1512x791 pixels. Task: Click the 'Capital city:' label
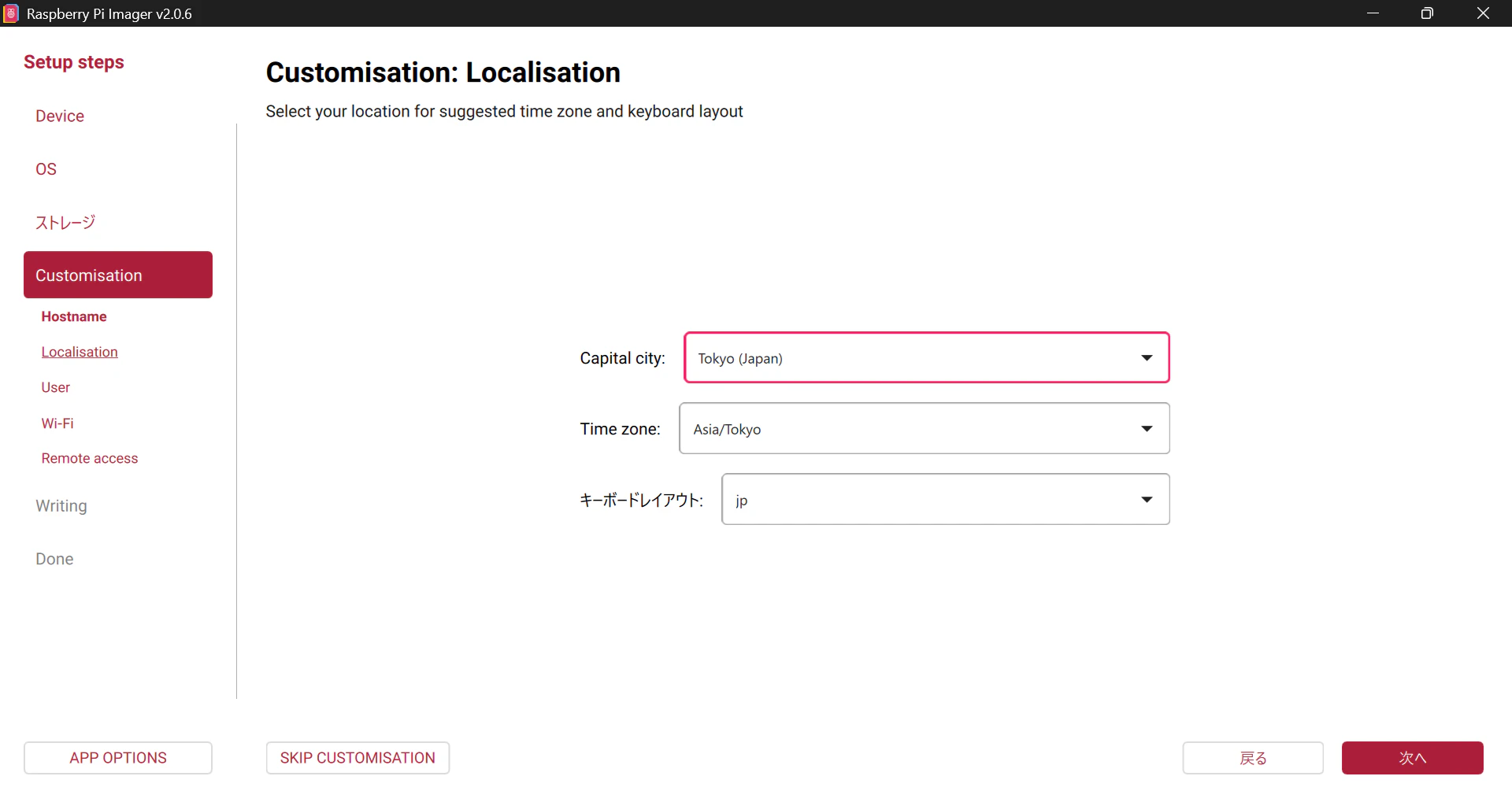(623, 358)
